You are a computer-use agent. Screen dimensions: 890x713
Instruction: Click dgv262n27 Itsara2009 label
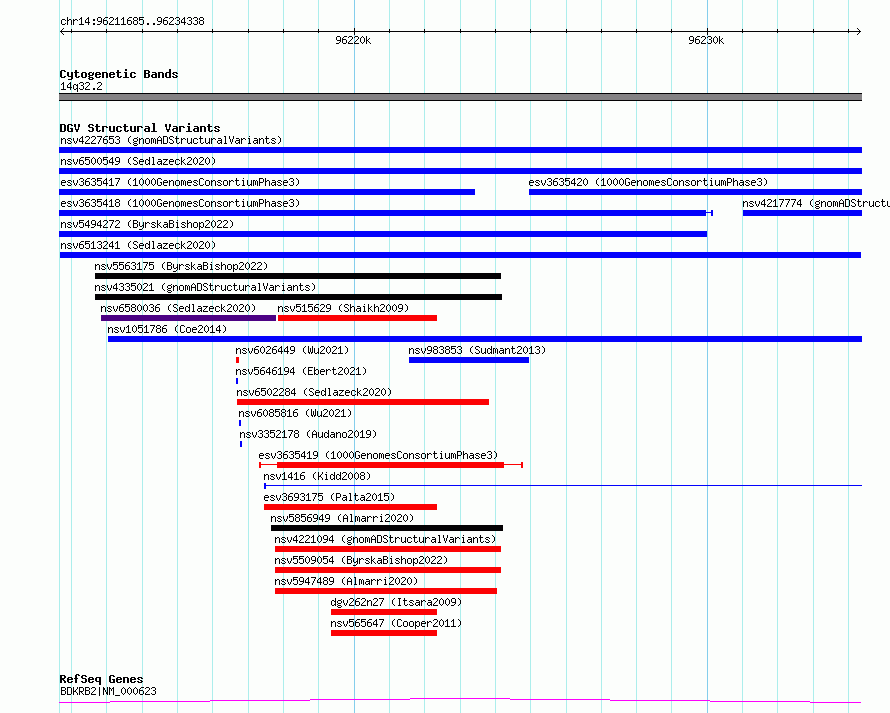pyautogui.click(x=396, y=602)
